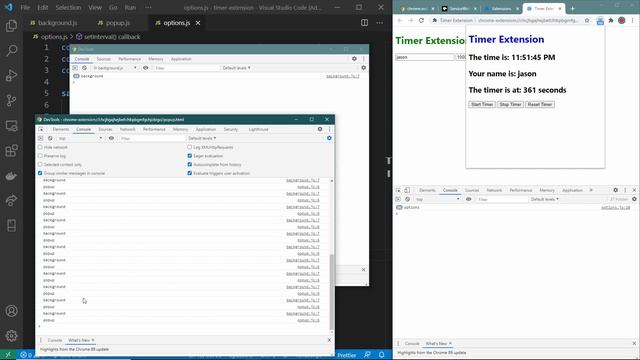This screenshot has width=640, height=360.
Task: Click the Reset Timer button
Action: click(x=540, y=104)
